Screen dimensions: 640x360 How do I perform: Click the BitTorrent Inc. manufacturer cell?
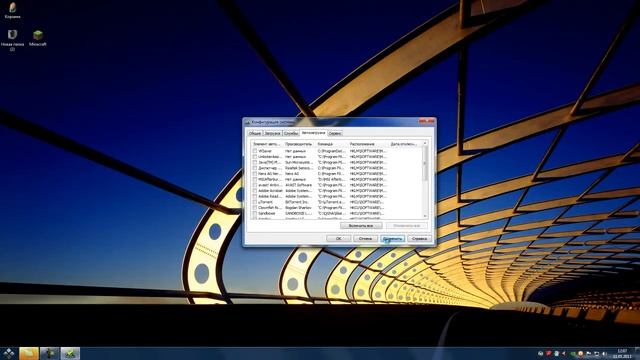pos(297,202)
